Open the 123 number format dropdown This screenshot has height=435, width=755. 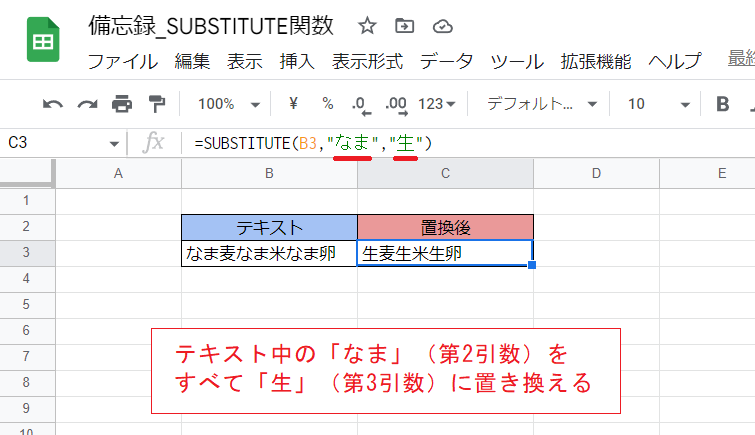pyautogui.click(x=437, y=104)
